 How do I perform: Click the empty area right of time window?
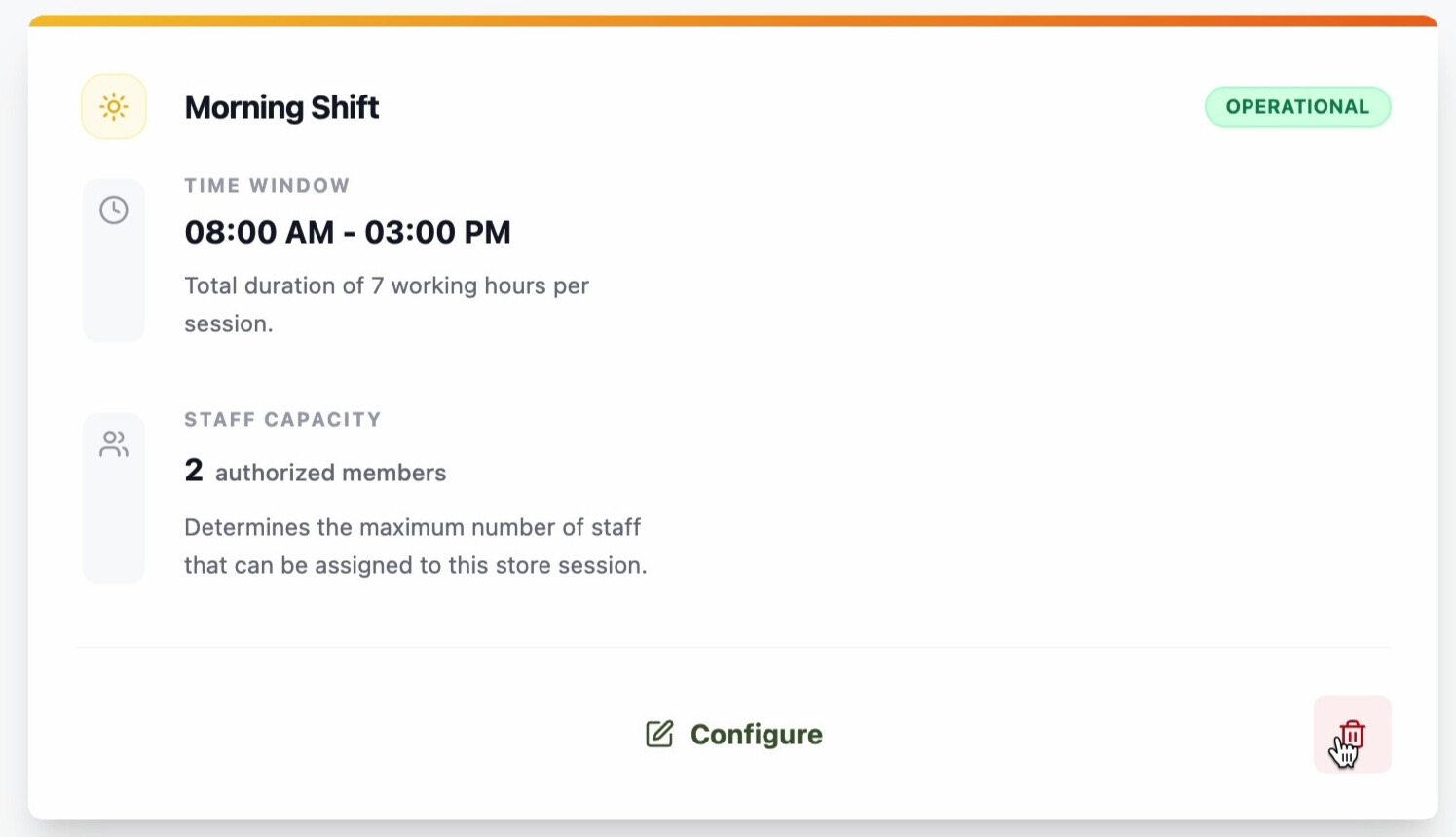[x=974, y=253]
